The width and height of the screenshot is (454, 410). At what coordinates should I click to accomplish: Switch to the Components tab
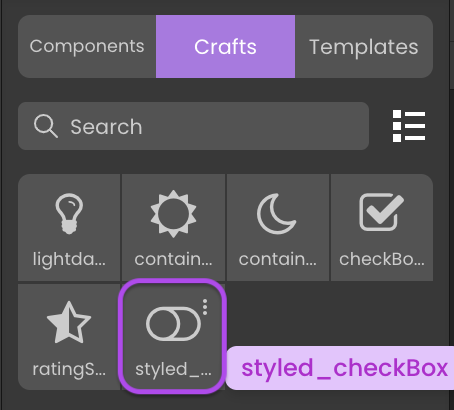(x=87, y=46)
